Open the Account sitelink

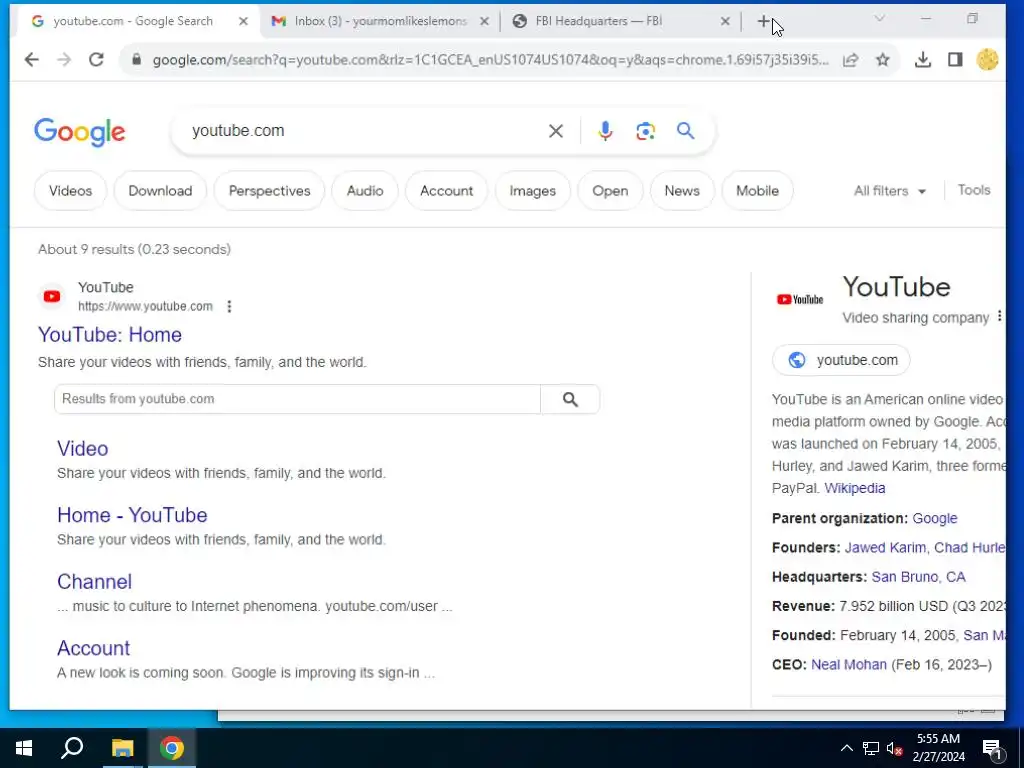point(93,648)
